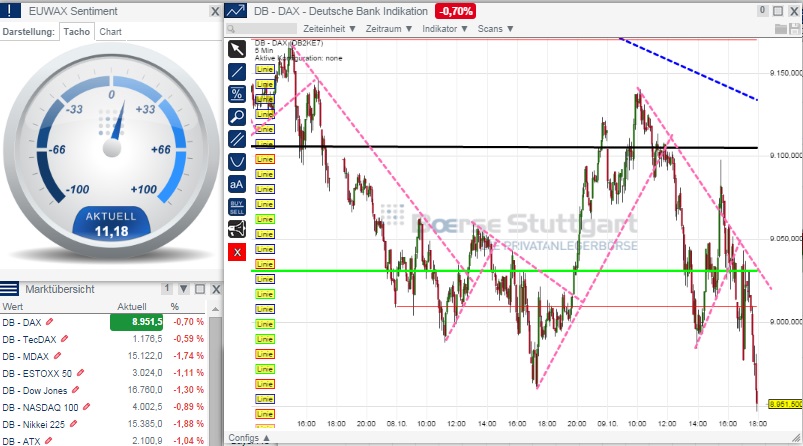The height and width of the screenshot is (446, 803).
Task: Select the percent retracement tool
Action: coord(237,94)
